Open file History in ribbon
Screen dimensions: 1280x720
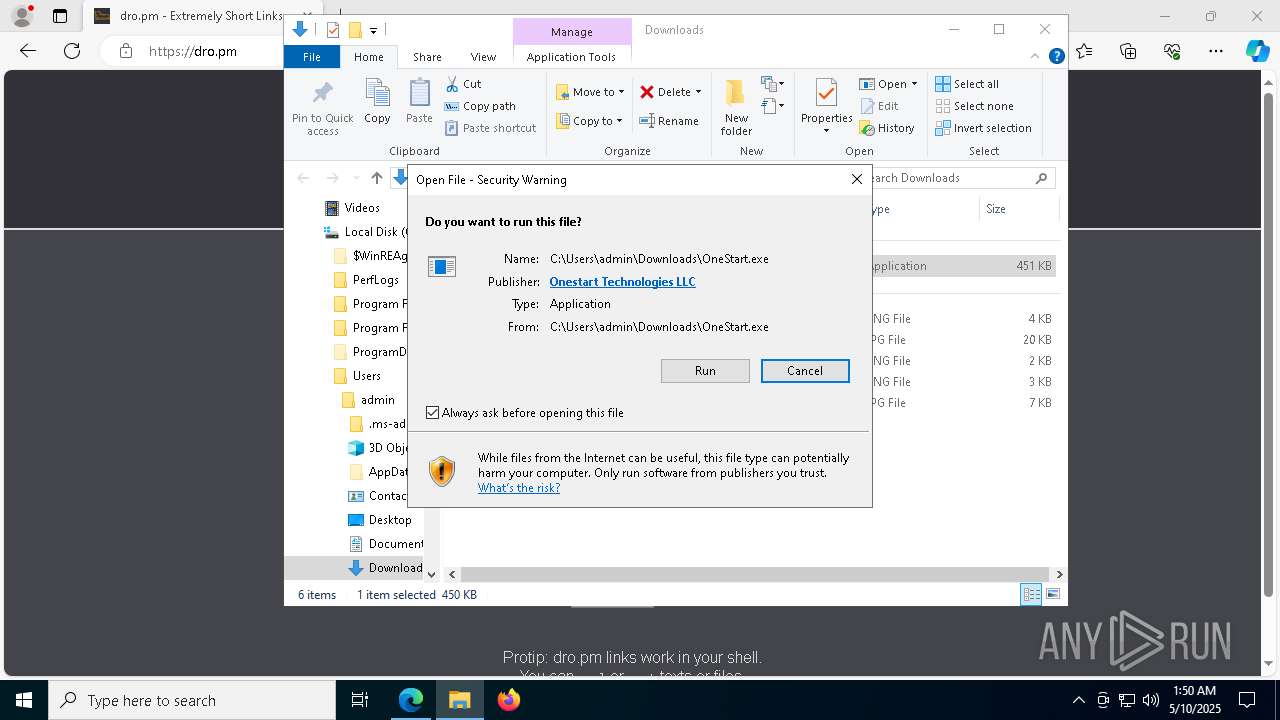(887, 128)
